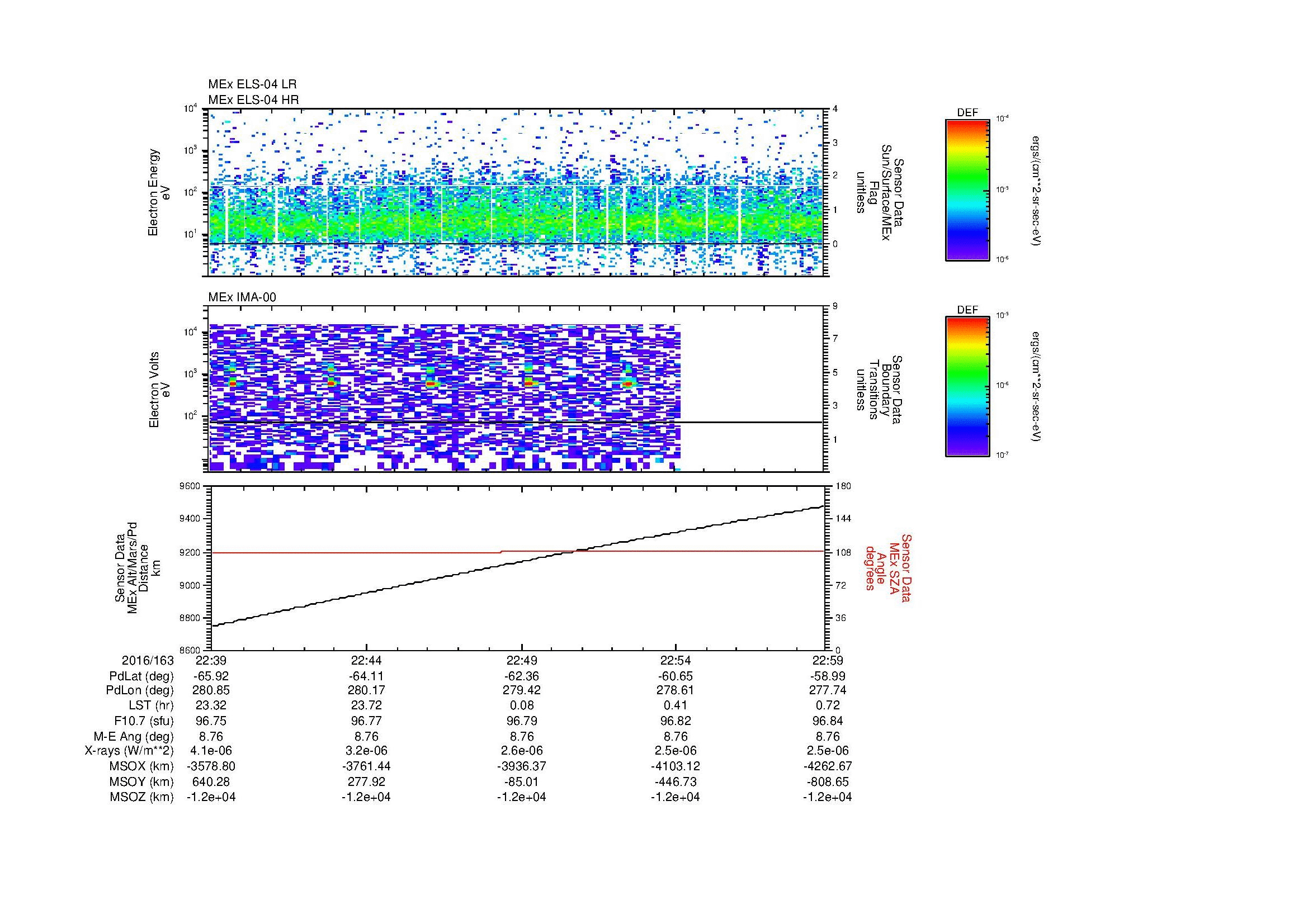Click the 'LST (hr)' row label
1308x924 pixels.
tap(151, 705)
